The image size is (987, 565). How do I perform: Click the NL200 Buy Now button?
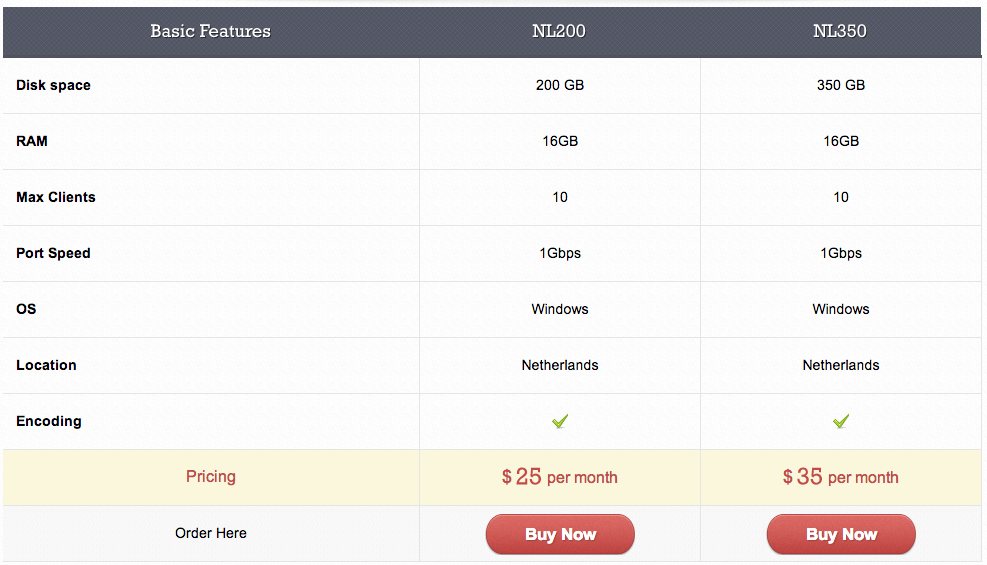pyautogui.click(x=560, y=534)
